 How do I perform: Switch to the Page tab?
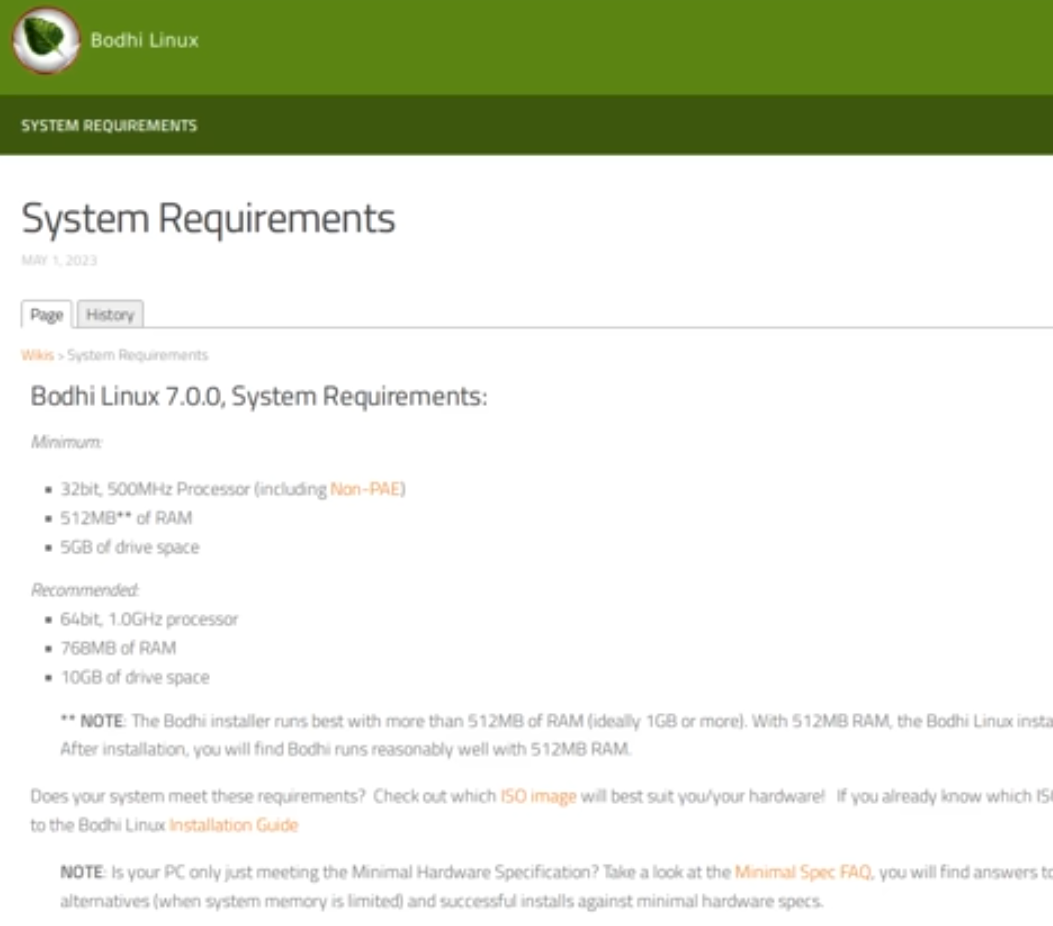(x=46, y=314)
